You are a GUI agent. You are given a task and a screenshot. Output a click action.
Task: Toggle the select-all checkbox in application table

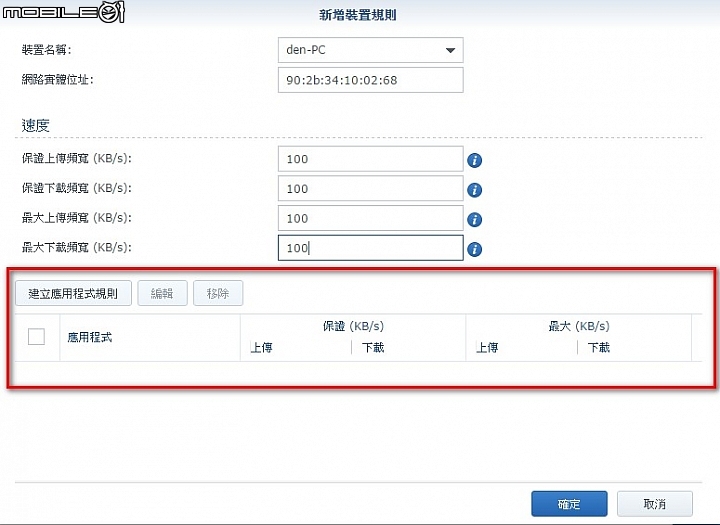coord(36,337)
